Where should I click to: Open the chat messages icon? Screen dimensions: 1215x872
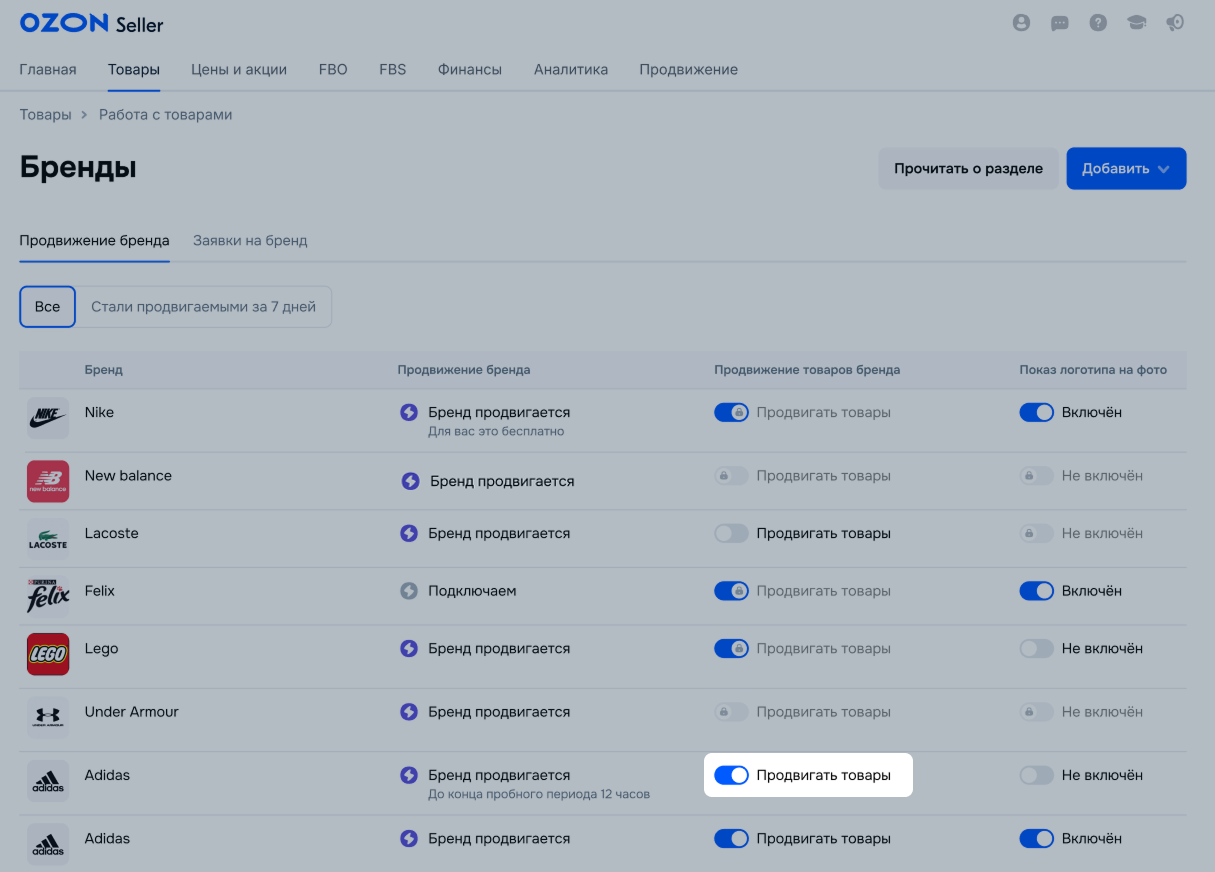tap(1060, 23)
